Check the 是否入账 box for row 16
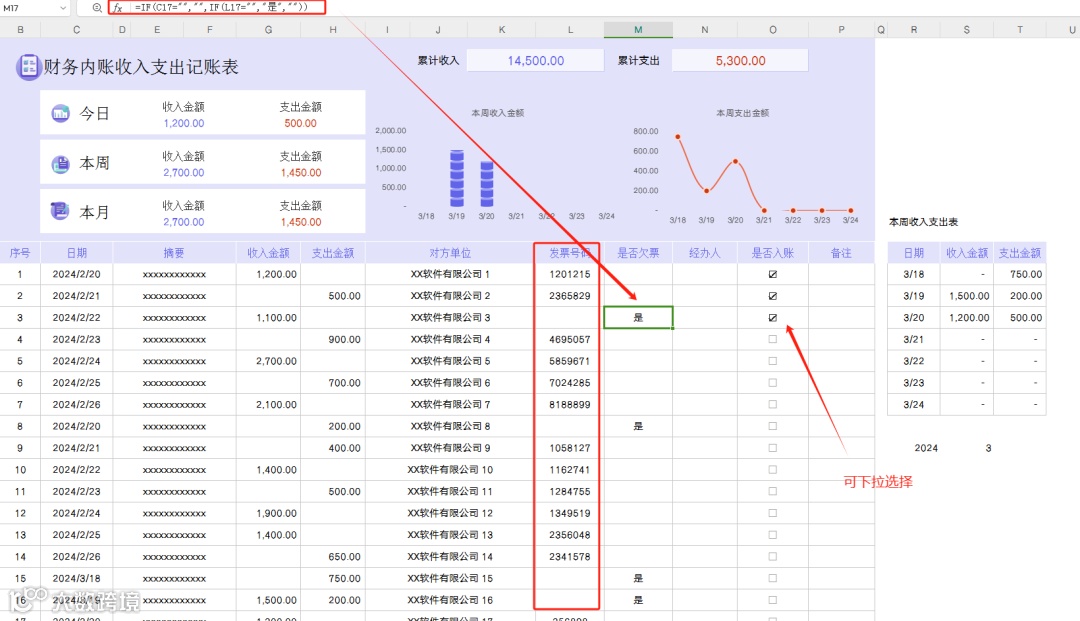The width and height of the screenshot is (1080, 621). tap(773, 600)
